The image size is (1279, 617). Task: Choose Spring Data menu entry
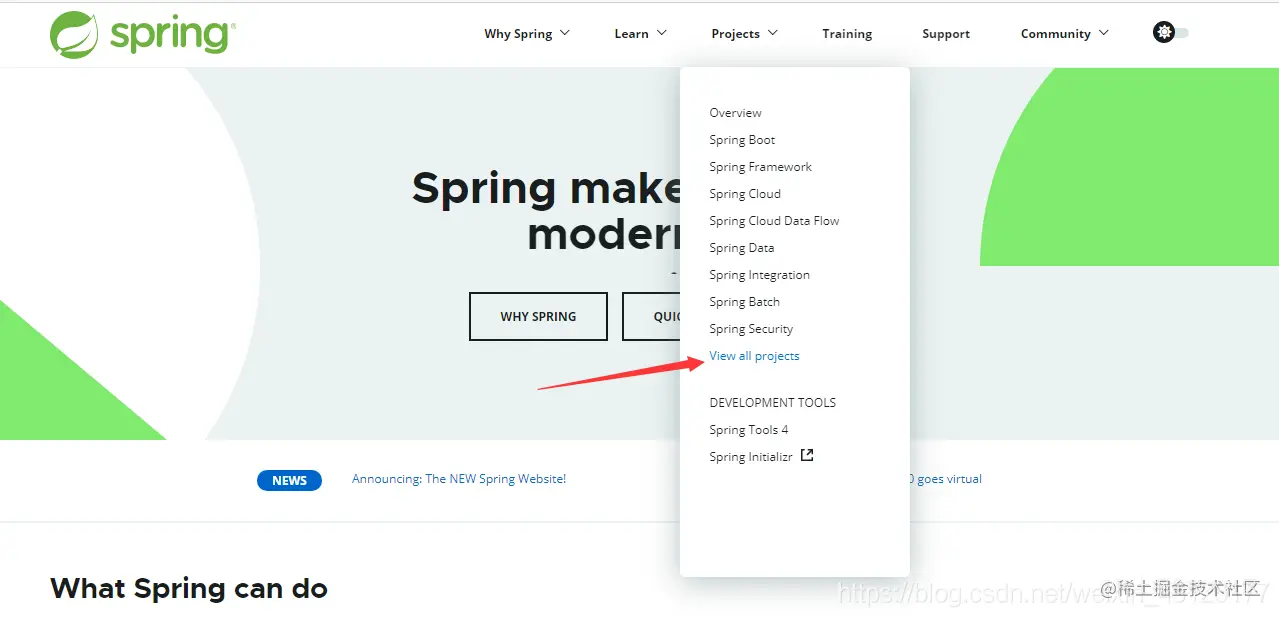pyautogui.click(x=741, y=248)
